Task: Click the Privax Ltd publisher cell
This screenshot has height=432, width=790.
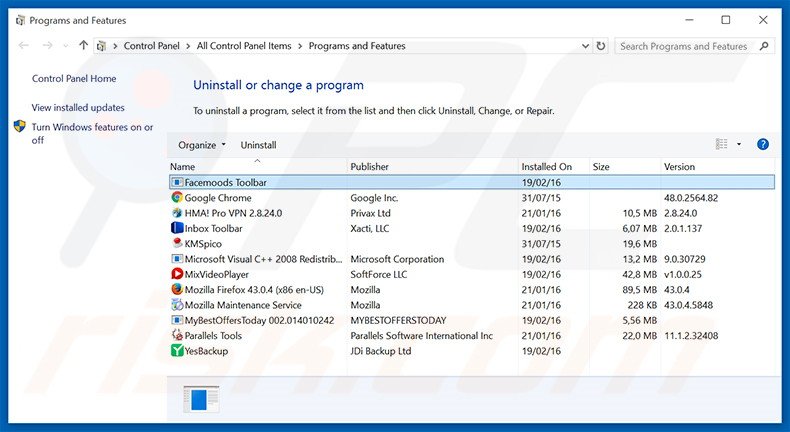Action: [370, 213]
